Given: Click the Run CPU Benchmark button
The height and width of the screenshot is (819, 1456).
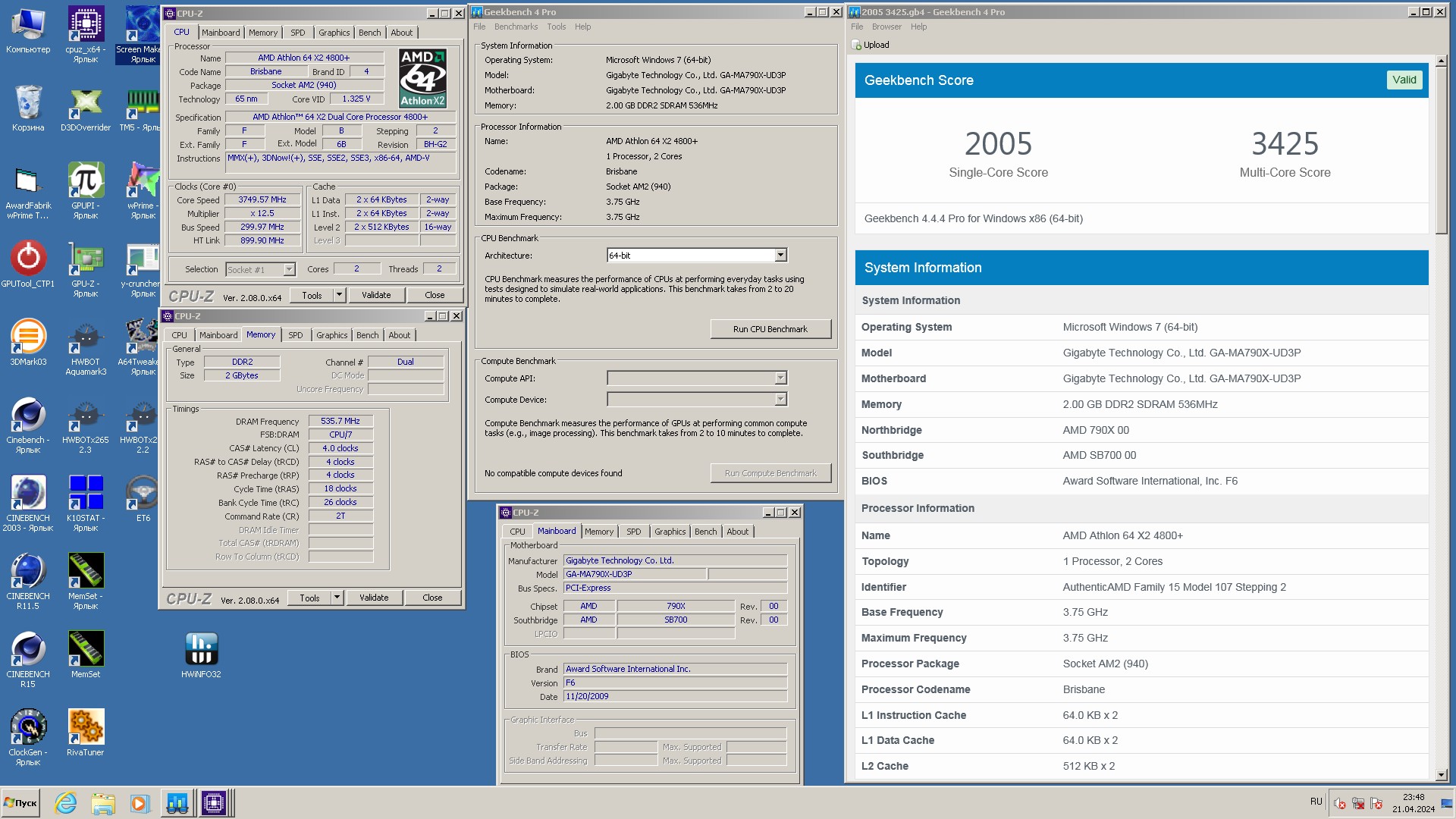Looking at the screenshot, I should (770, 329).
